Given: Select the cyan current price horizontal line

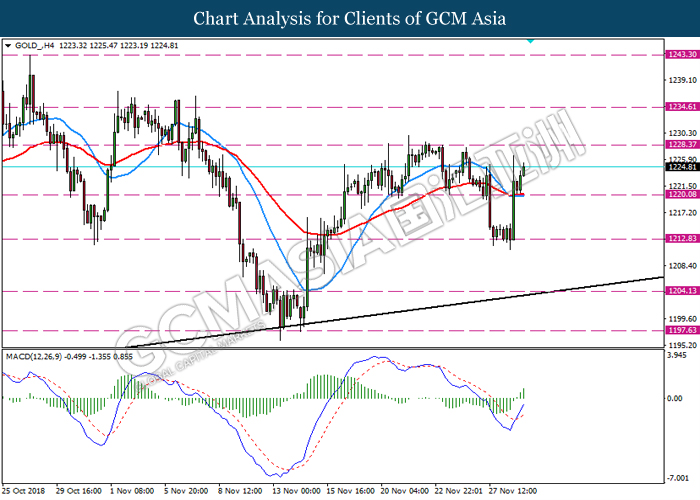Looking at the screenshot, I should tap(333, 167).
